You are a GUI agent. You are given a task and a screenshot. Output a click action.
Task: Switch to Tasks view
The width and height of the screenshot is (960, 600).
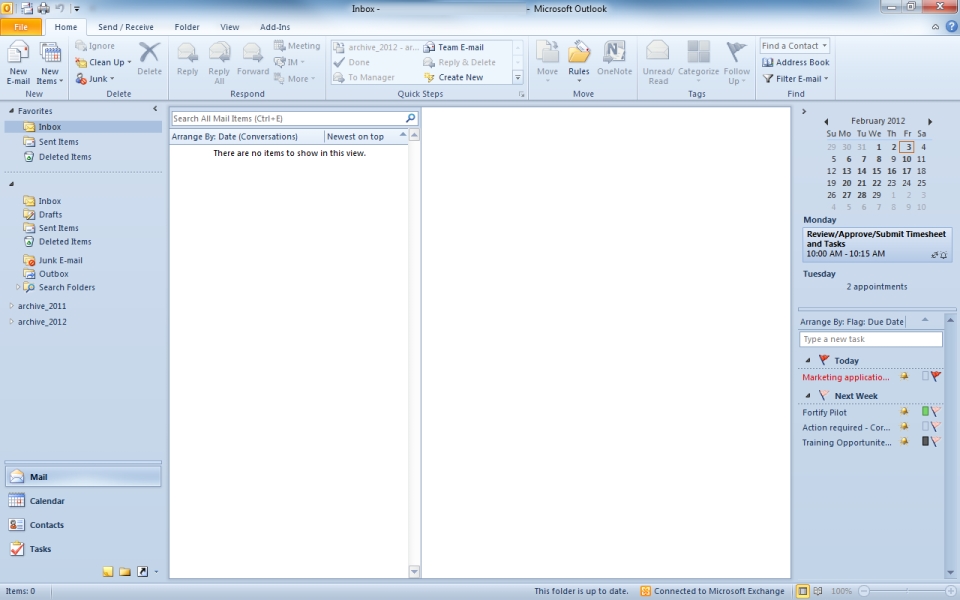83,549
